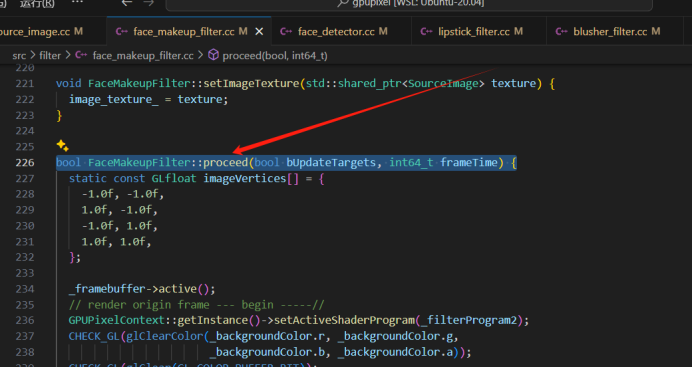Screen dimensions: 692x368
Task: Click line number 226 in gutter
Action: click(x=25, y=162)
